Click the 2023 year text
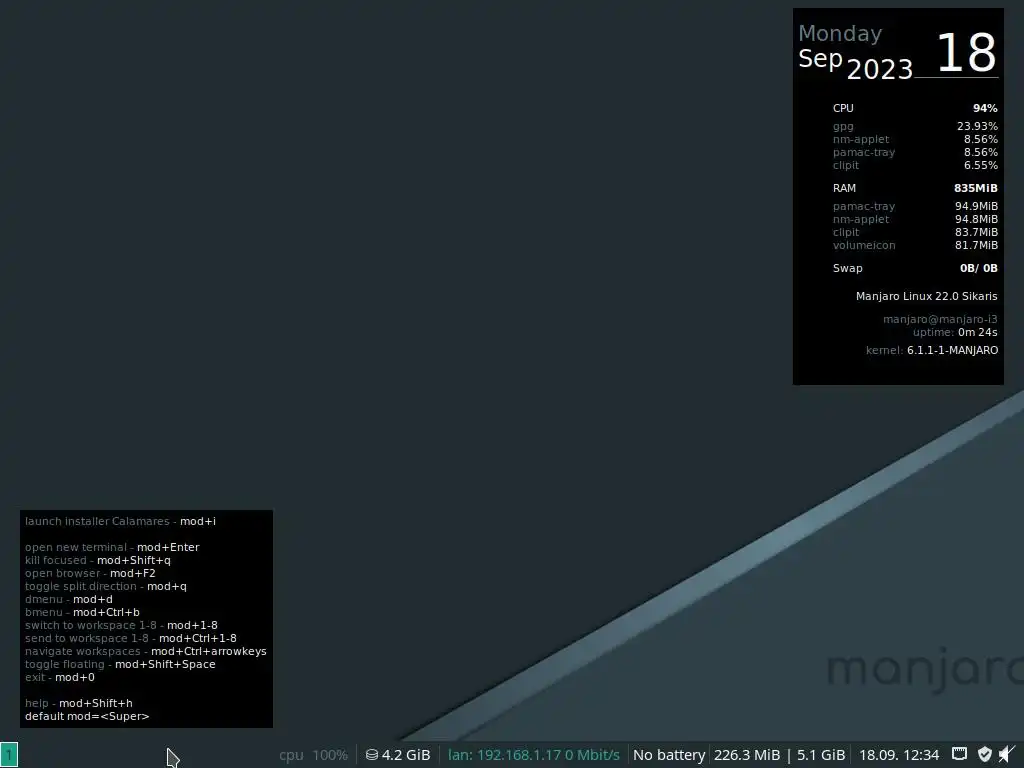 tap(879, 69)
